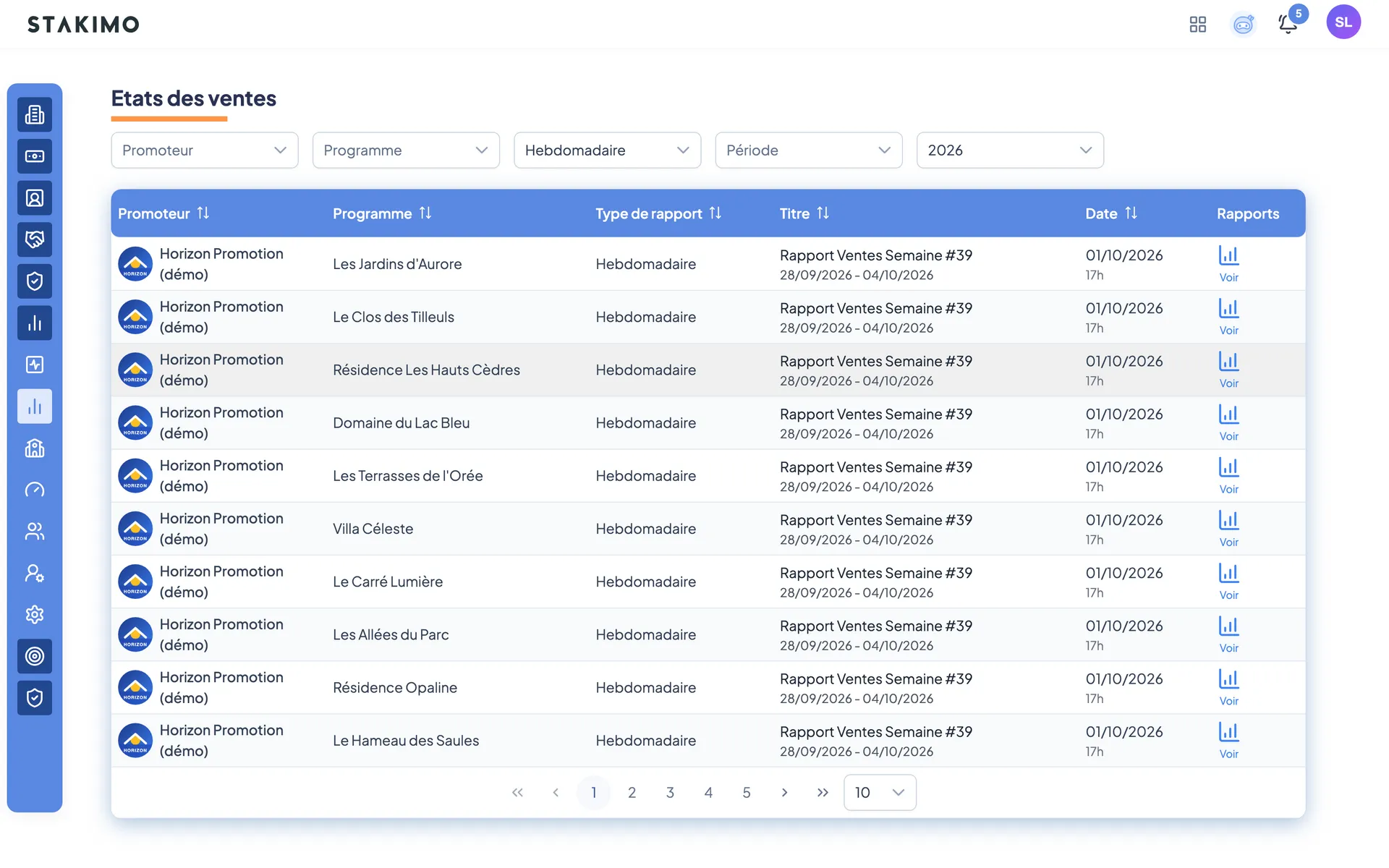Expand the Programme filter dropdown

[406, 150]
